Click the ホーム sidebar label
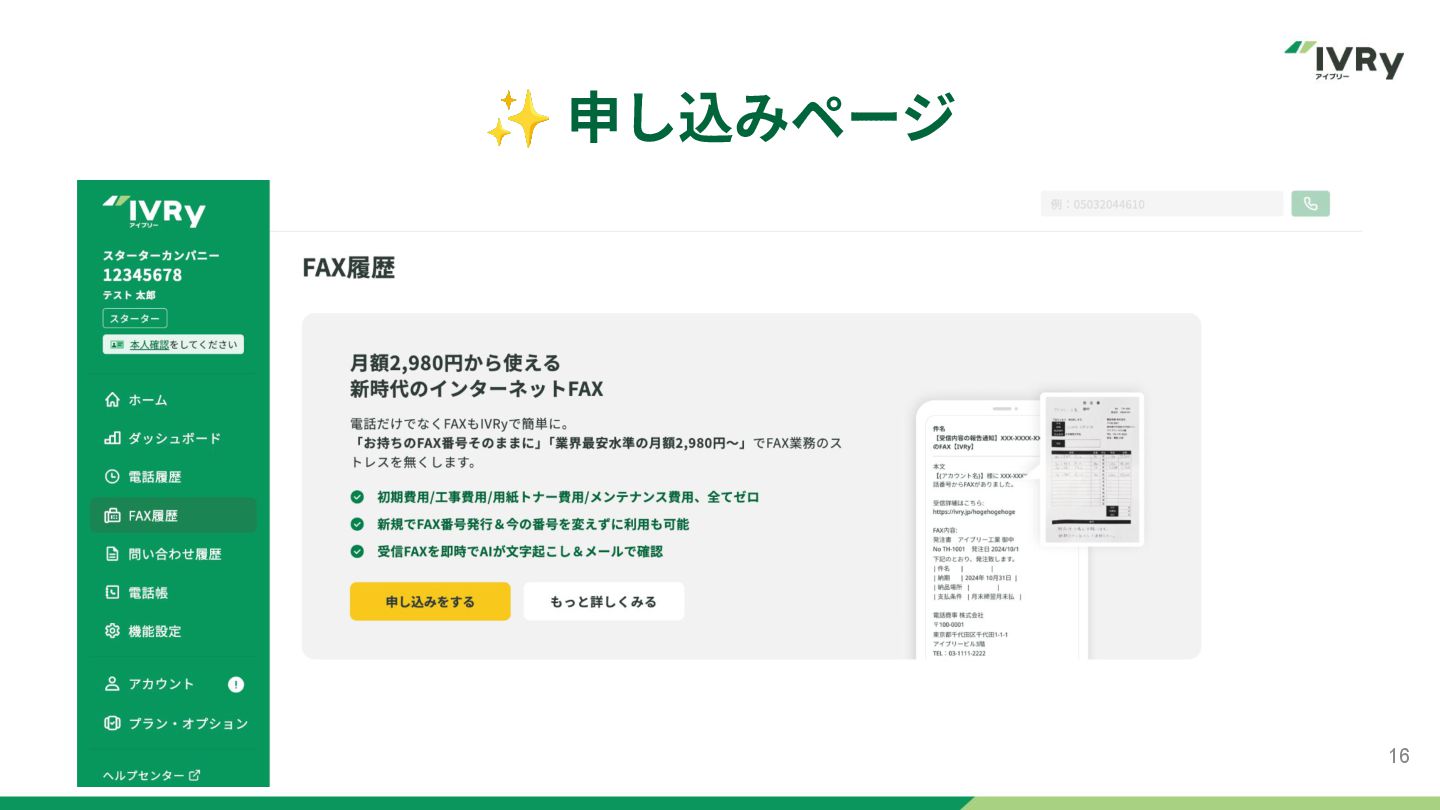The height and width of the screenshot is (810, 1440). [148, 400]
